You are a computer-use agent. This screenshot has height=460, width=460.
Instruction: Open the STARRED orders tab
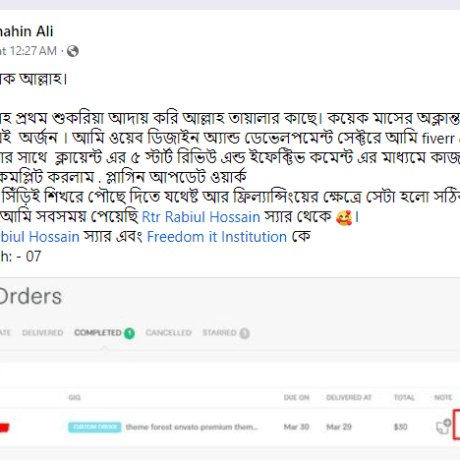219,333
